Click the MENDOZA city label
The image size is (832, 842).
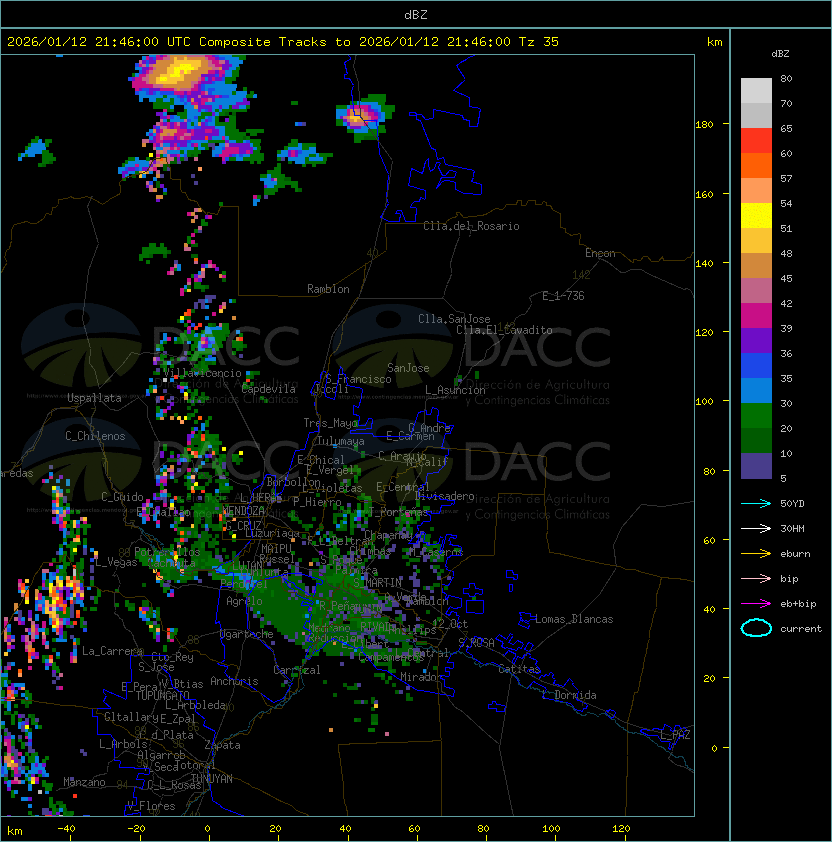click(243, 511)
